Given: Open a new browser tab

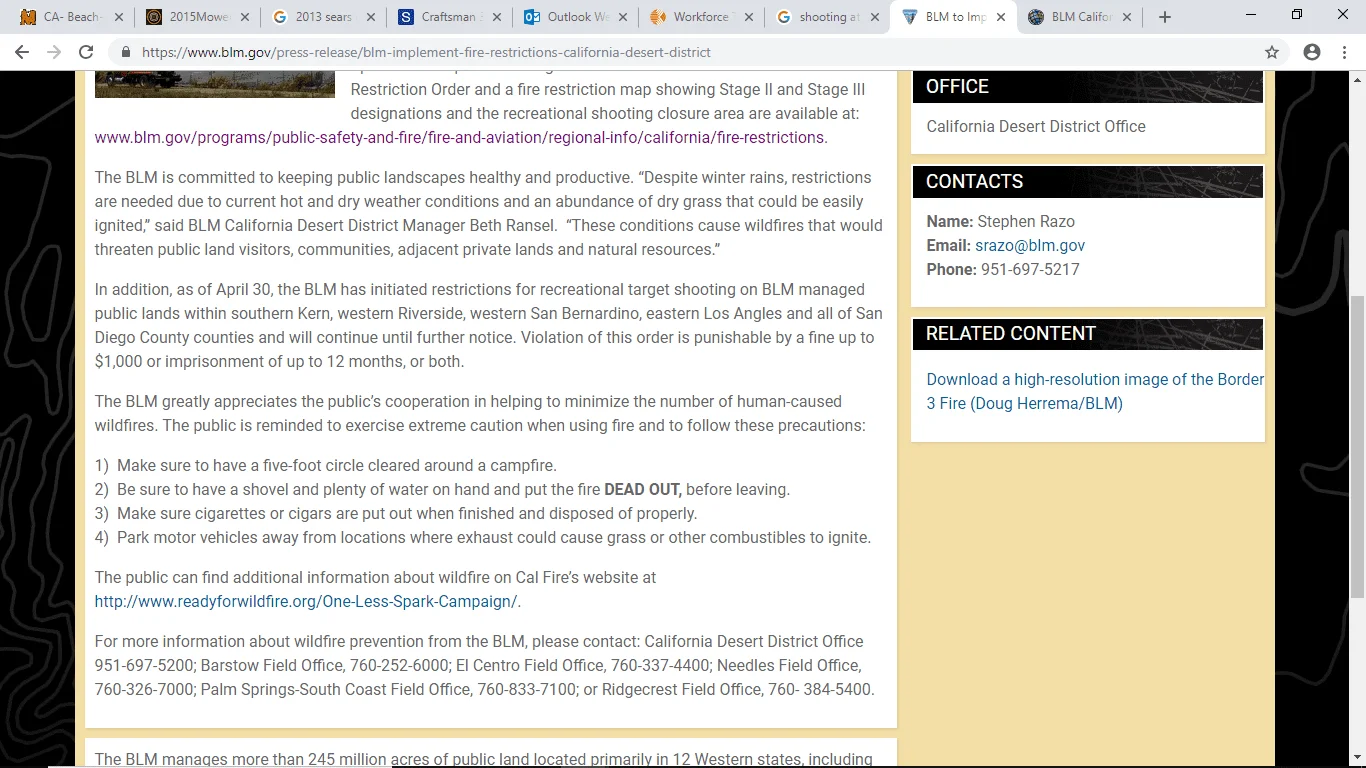Looking at the screenshot, I should (x=1164, y=17).
